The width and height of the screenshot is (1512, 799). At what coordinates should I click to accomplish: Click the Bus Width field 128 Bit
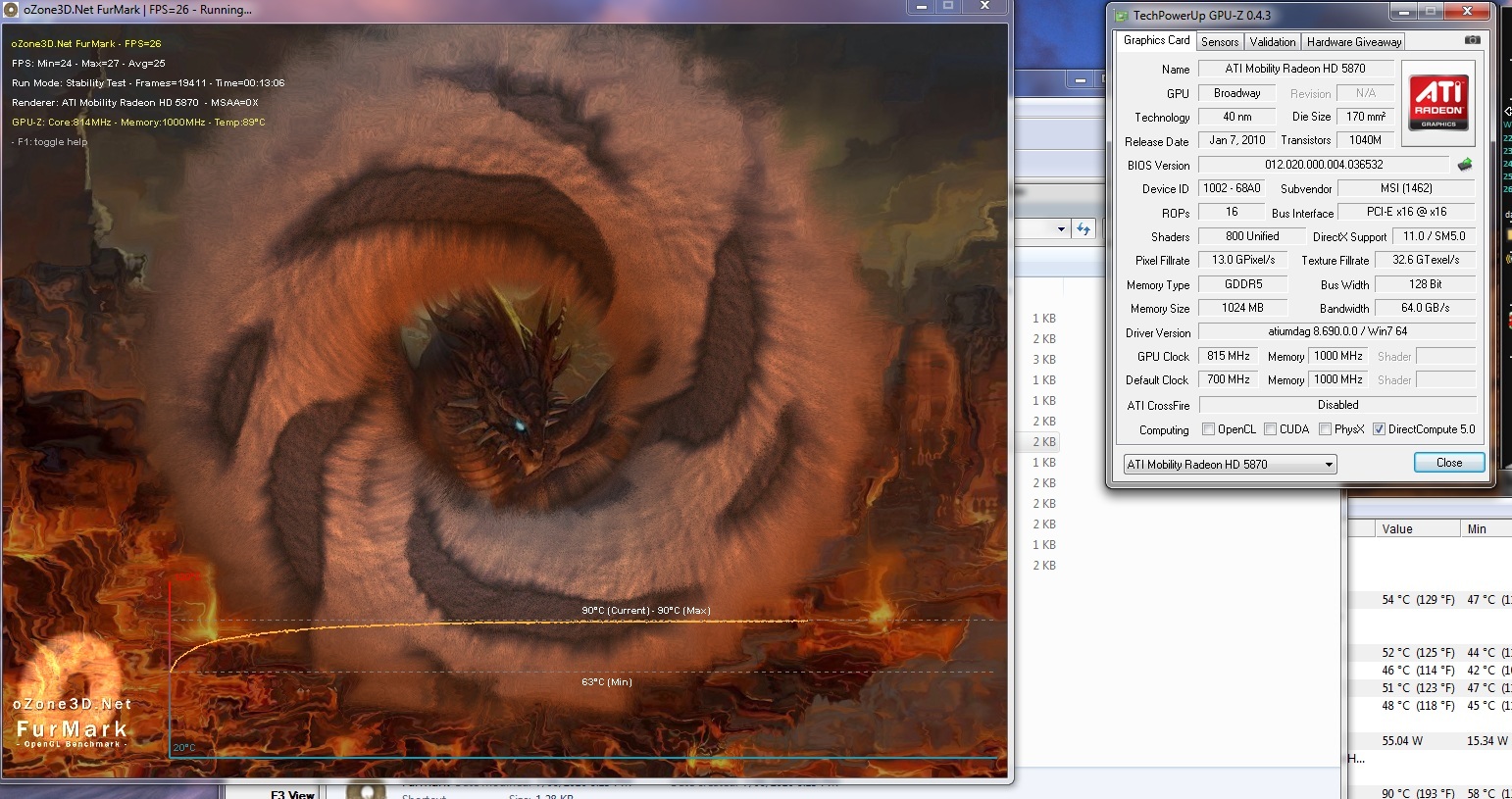[1426, 284]
